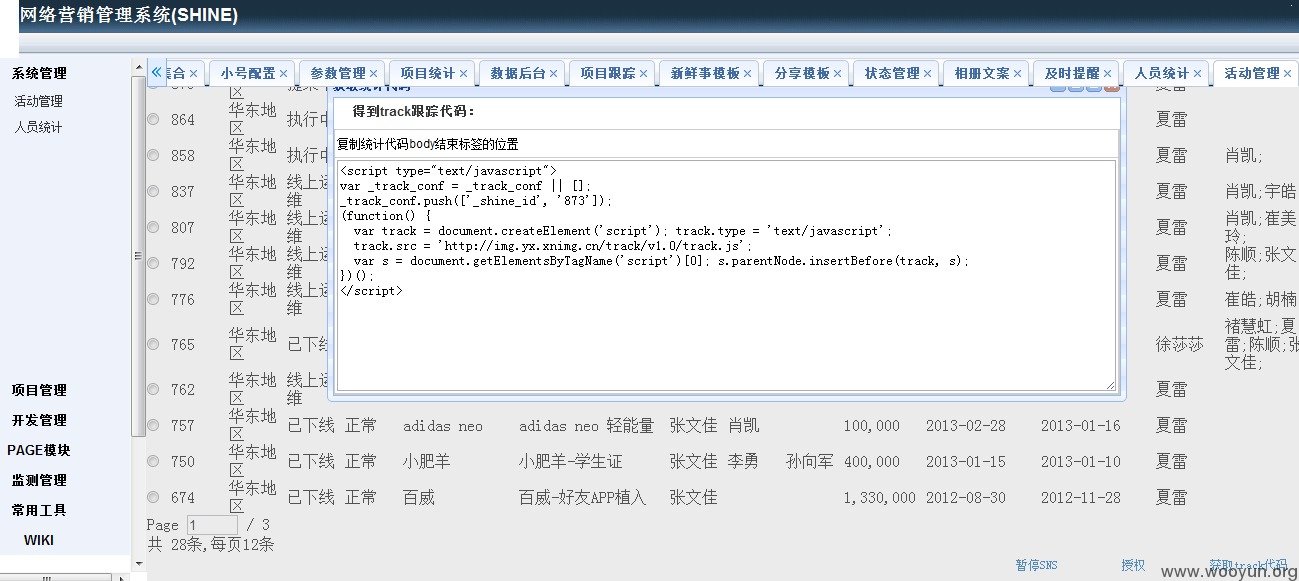Screen dimensions: 1299x581
Task: Click the 2013-02-28 date cell
Action: coord(966,426)
